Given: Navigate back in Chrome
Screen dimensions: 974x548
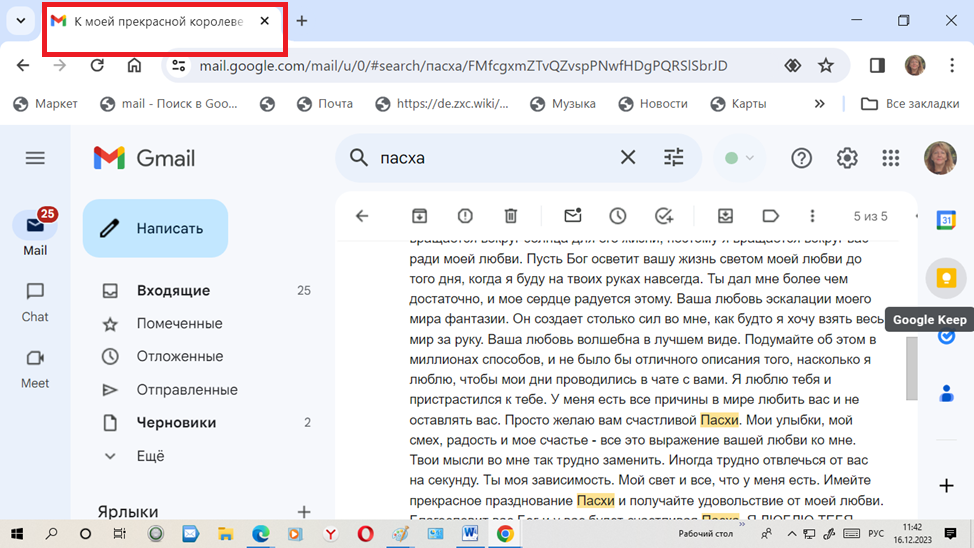Looking at the screenshot, I should coord(23,65).
